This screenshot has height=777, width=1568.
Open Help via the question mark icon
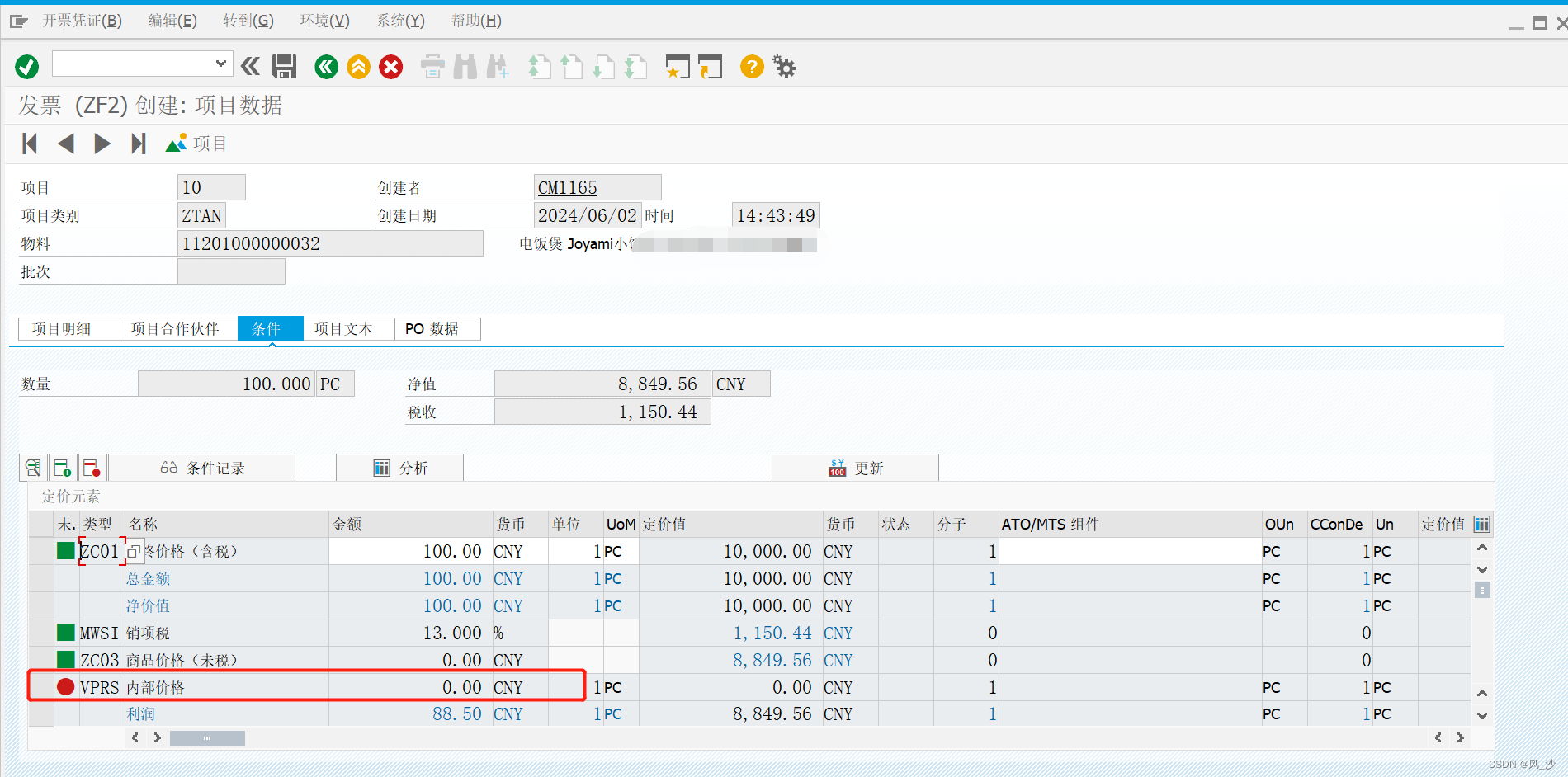tap(750, 66)
